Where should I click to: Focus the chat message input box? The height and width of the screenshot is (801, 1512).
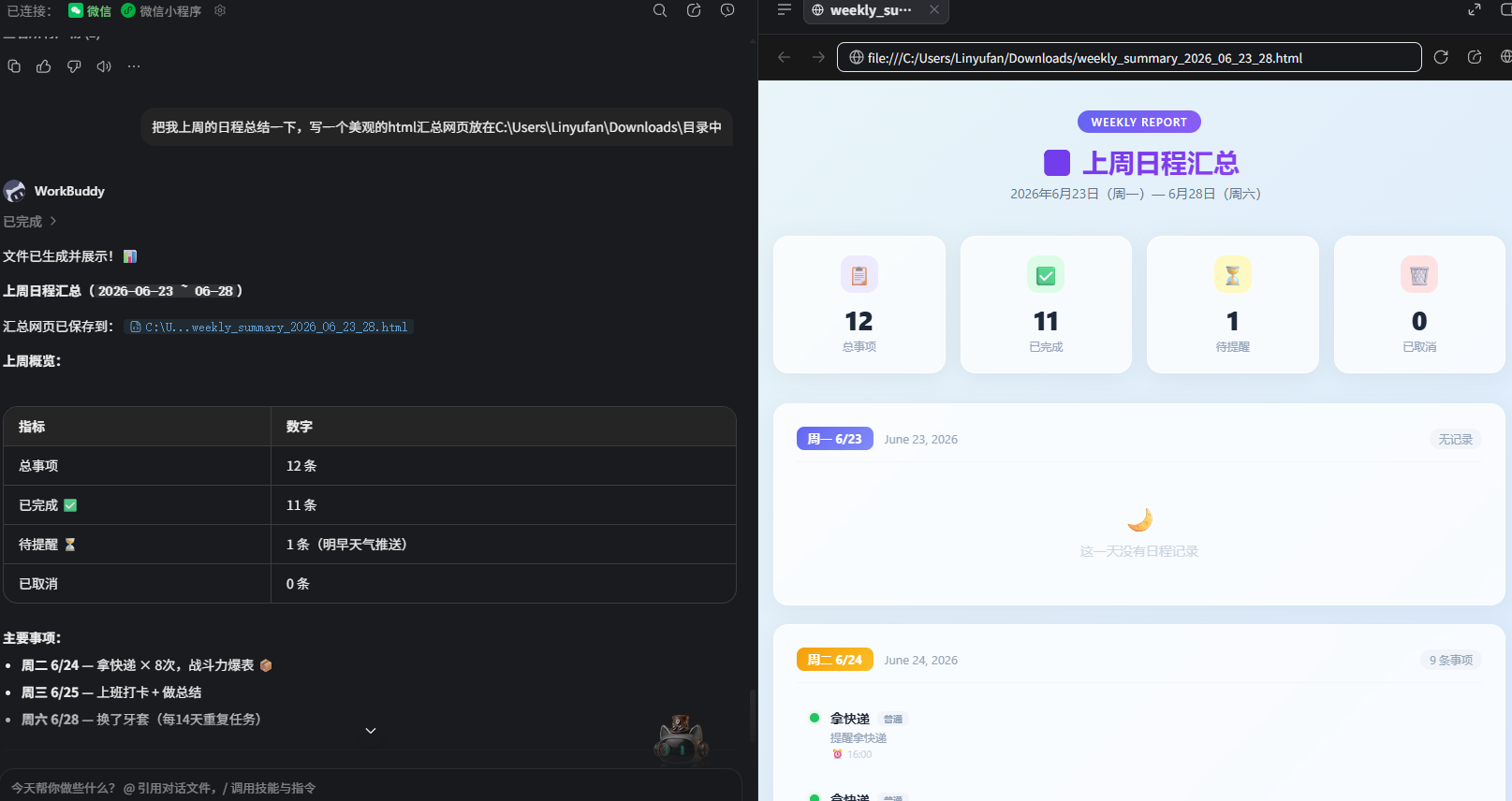click(371, 788)
